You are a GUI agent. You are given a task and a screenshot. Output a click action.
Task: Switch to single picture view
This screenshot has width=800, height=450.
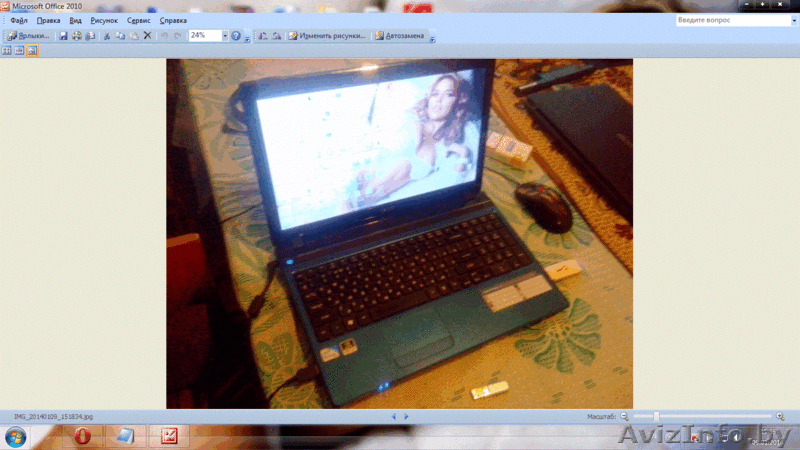(32, 51)
